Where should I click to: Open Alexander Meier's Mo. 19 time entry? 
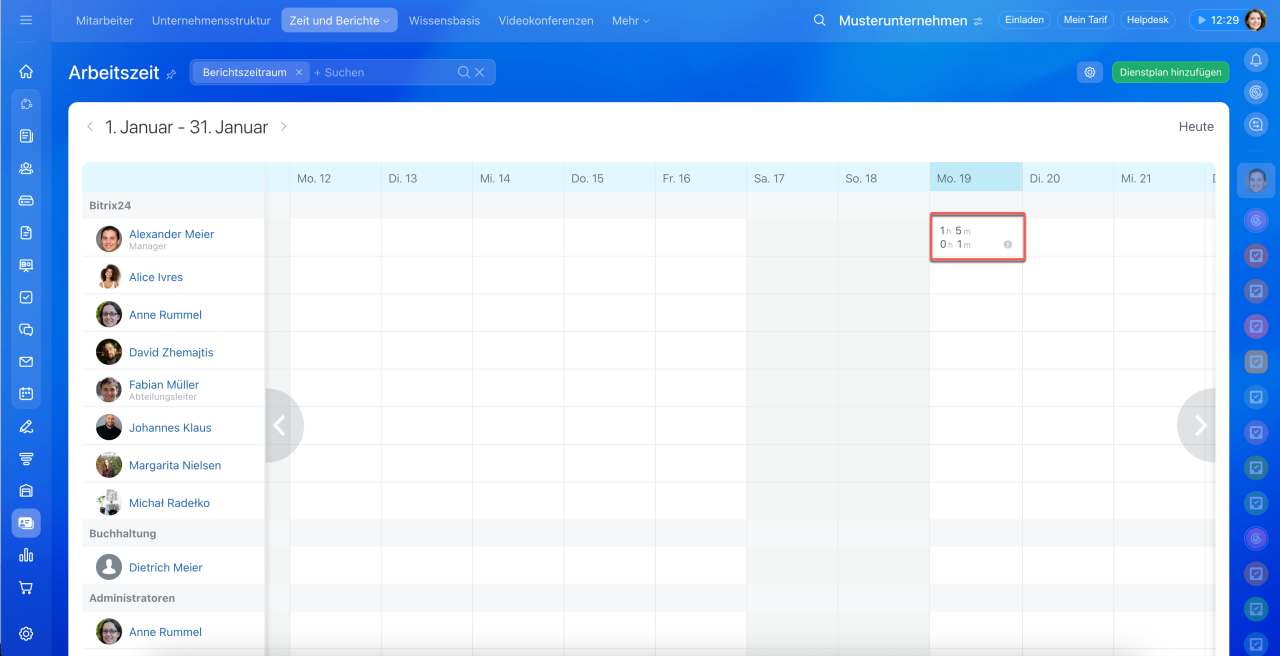[x=976, y=238]
